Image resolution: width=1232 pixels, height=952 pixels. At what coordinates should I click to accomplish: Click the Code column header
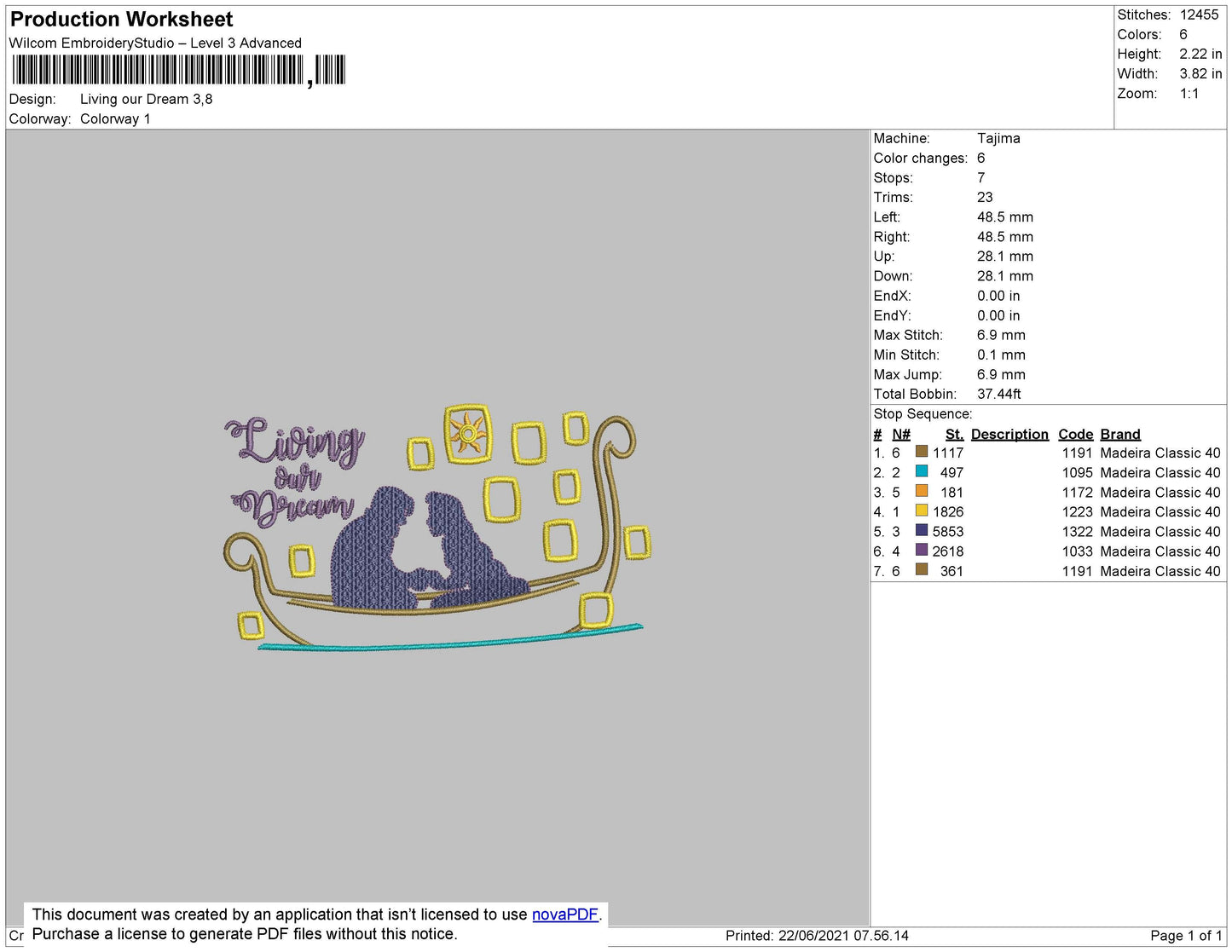click(1075, 434)
